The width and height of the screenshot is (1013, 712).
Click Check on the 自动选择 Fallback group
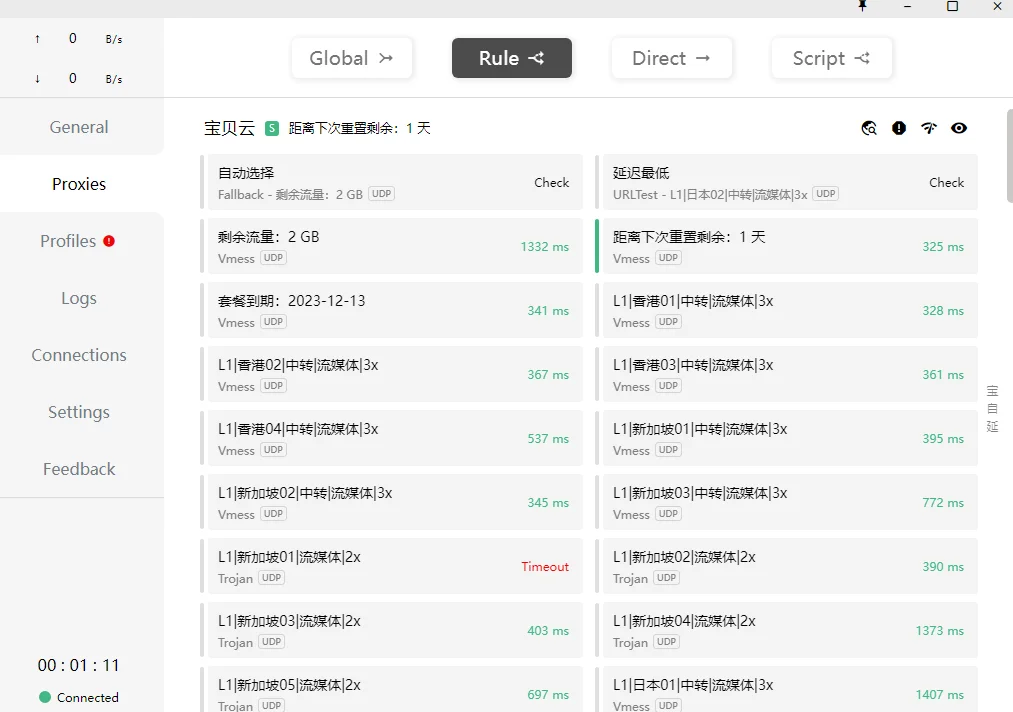[x=551, y=183]
